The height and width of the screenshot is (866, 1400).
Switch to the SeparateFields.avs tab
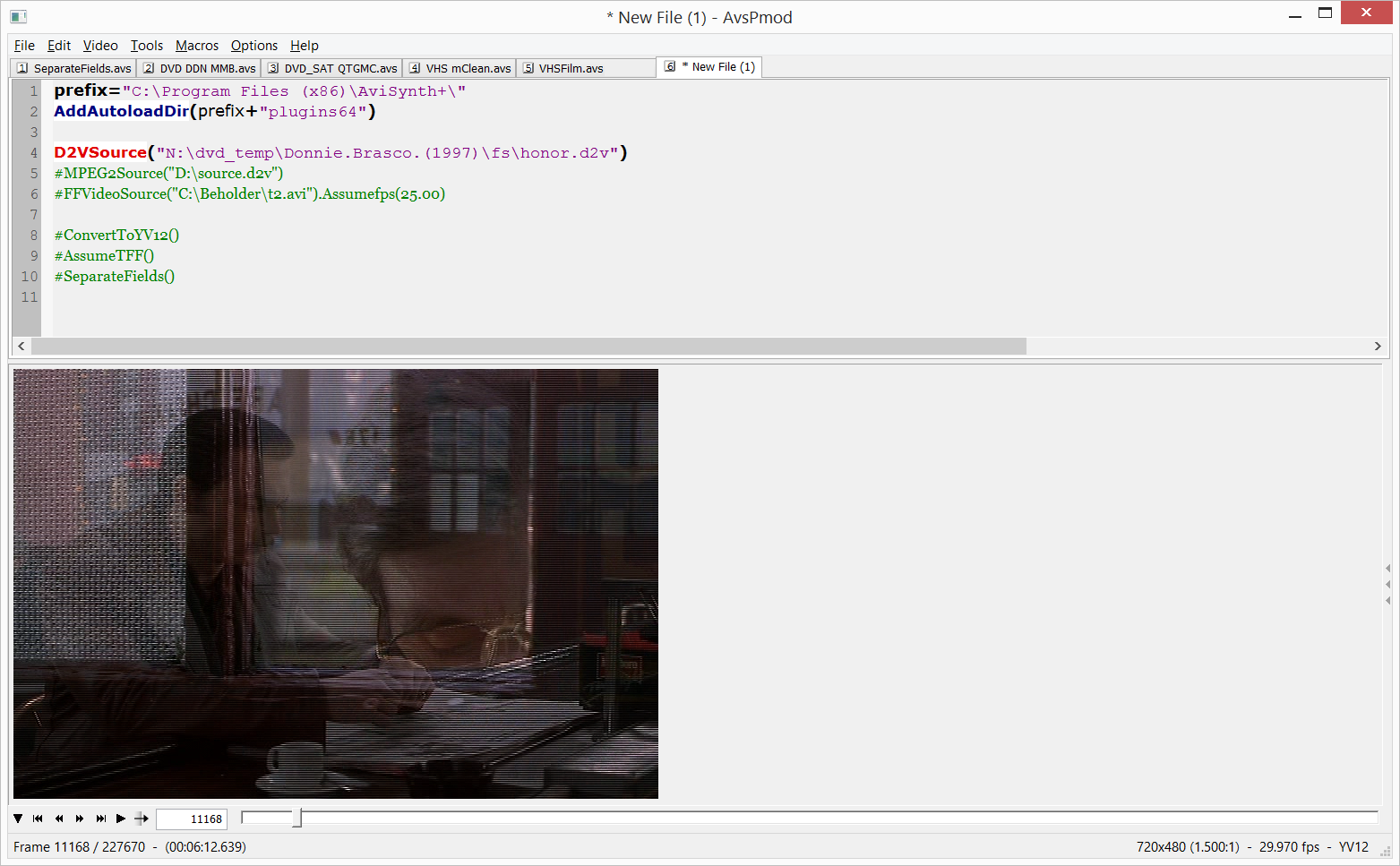pos(74,68)
